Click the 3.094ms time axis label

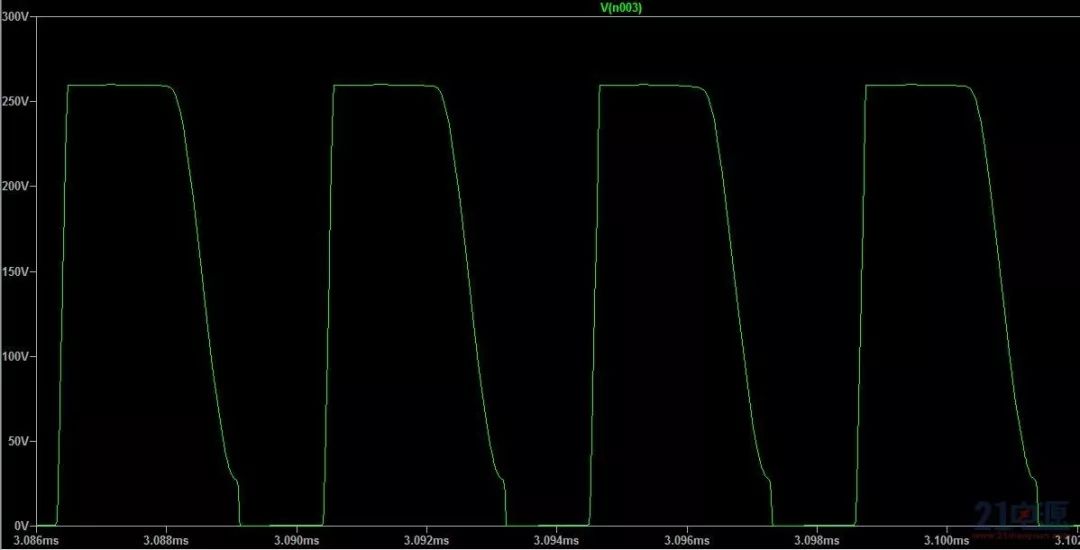(557, 540)
